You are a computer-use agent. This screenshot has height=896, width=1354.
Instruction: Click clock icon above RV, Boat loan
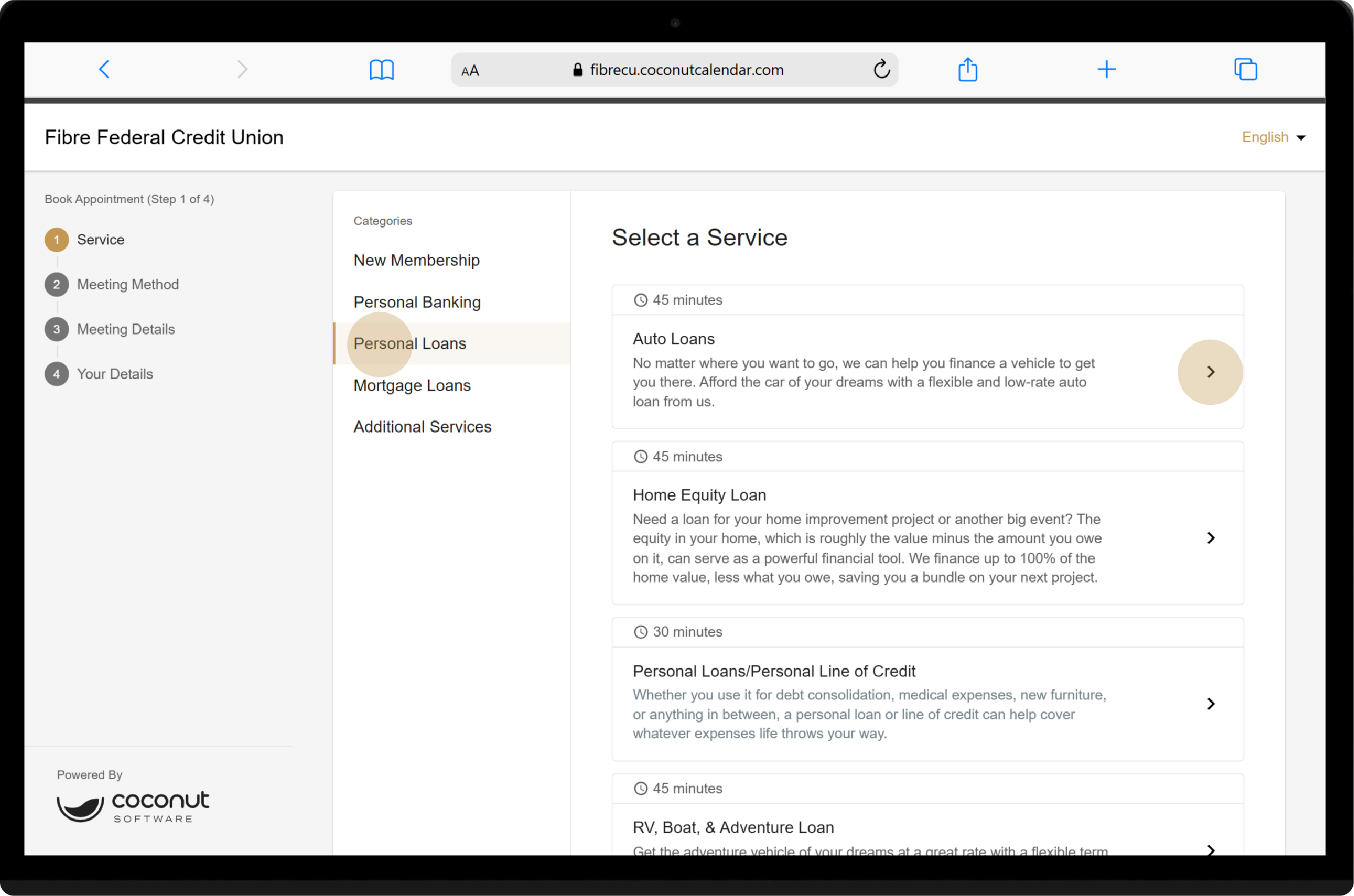click(640, 789)
